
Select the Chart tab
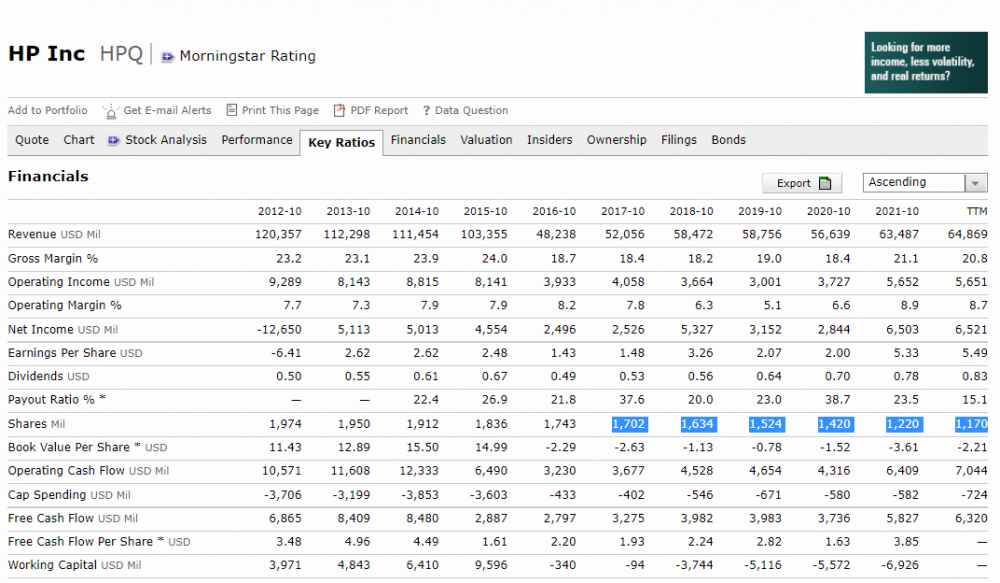pyautogui.click(x=79, y=140)
